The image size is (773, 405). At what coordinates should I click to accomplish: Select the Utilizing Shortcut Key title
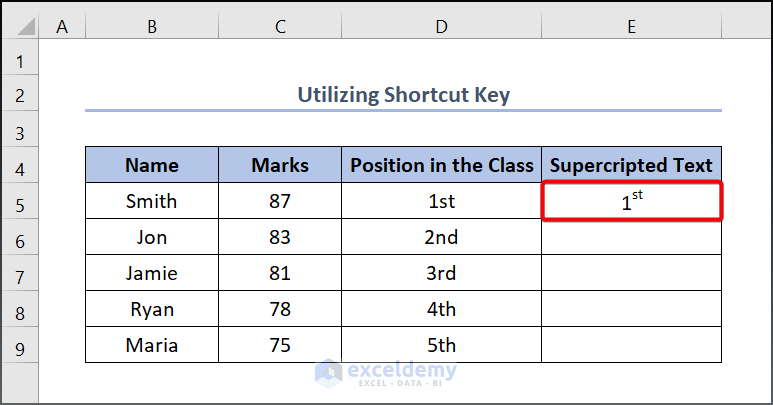(x=403, y=95)
